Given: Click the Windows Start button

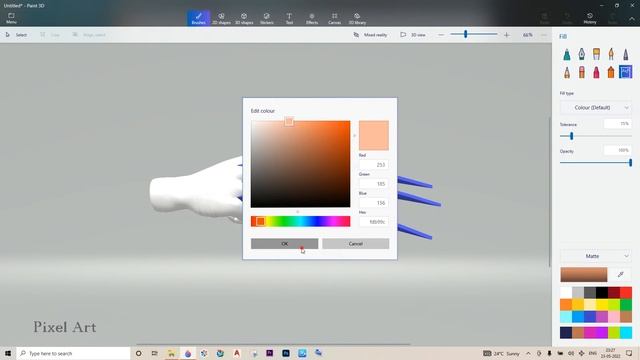Looking at the screenshot, I should pos(8,353).
